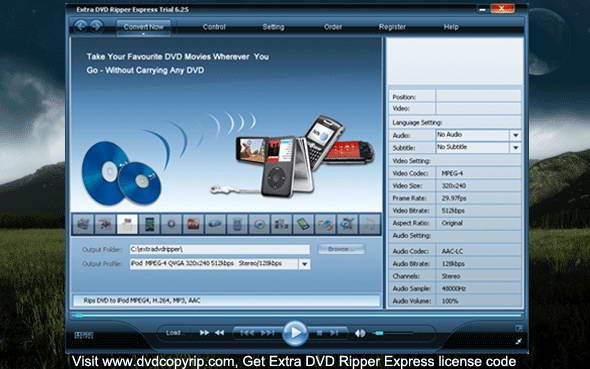Image resolution: width=590 pixels, height=369 pixels.
Task: Click the Audio Sample value 48000Hz
Action: click(453, 289)
